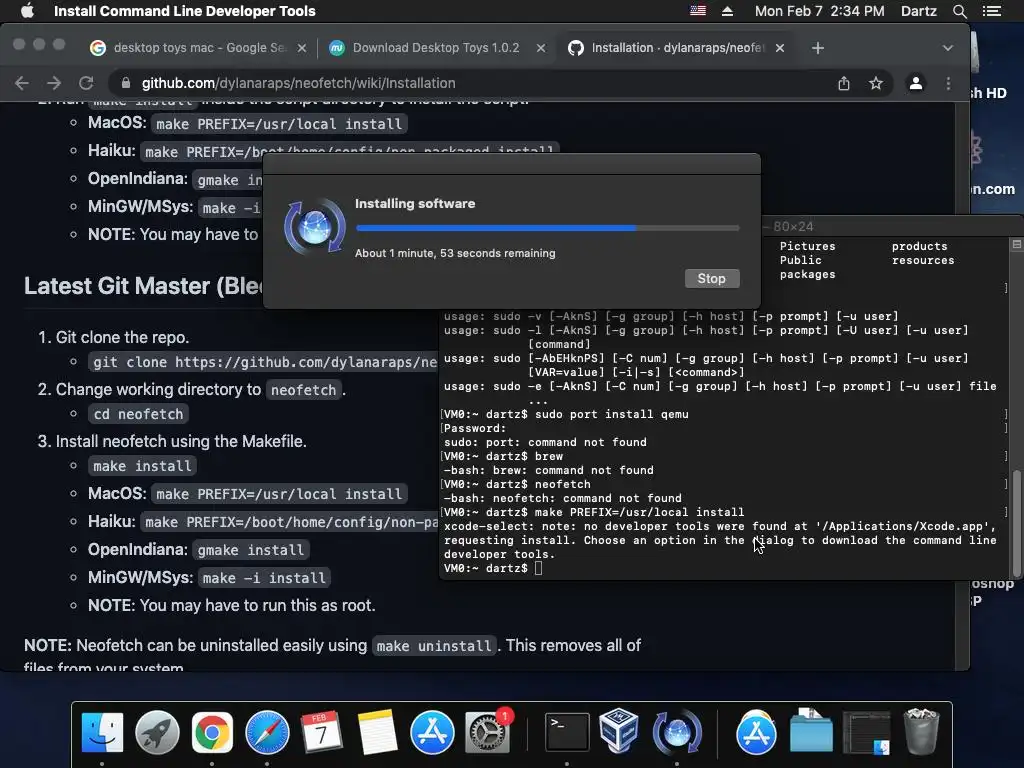The height and width of the screenshot is (768, 1024).
Task: Open Safari from the Dock
Action: [267, 732]
